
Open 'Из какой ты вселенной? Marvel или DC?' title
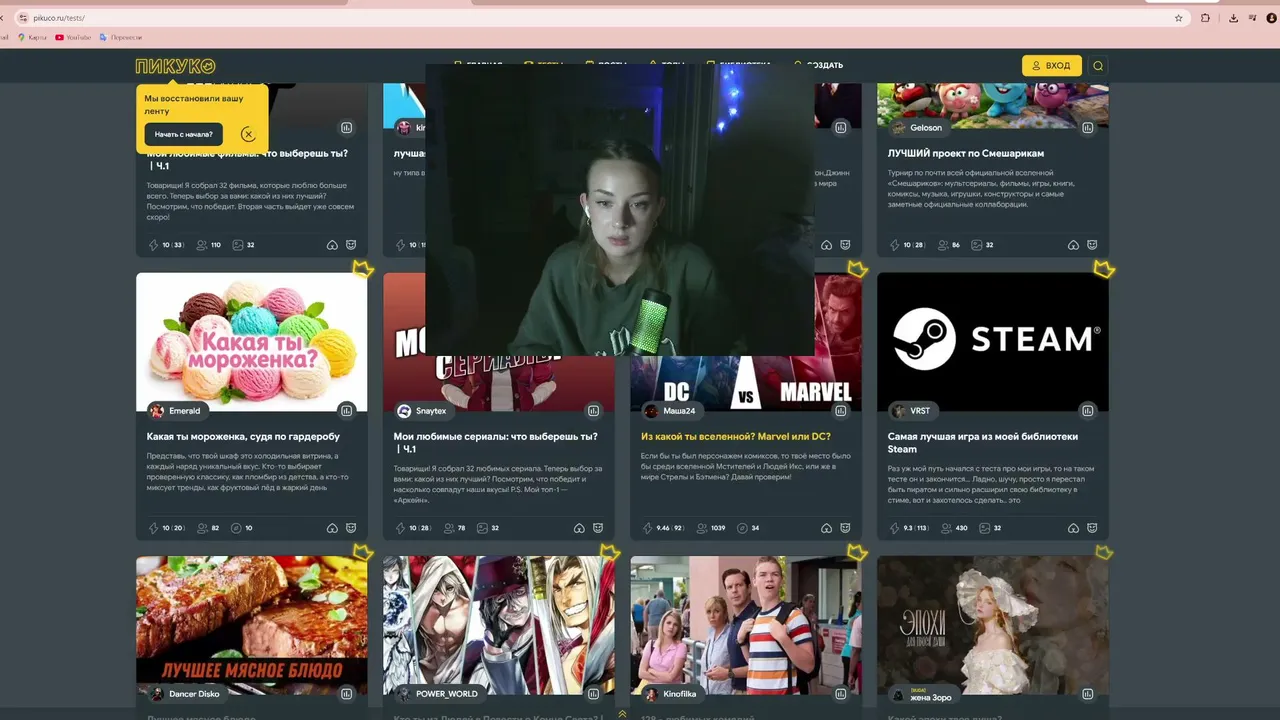click(x=736, y=437)
